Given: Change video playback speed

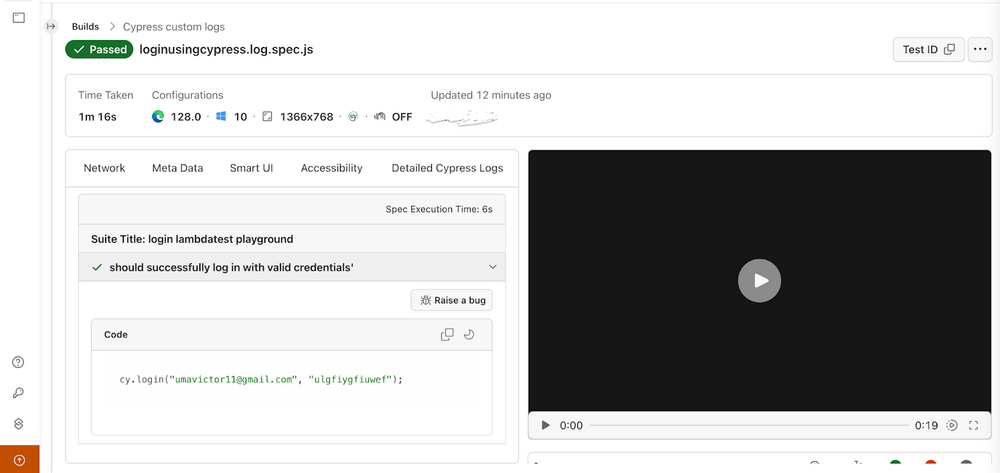Looking at the screenshot, I should coord(952,425).
